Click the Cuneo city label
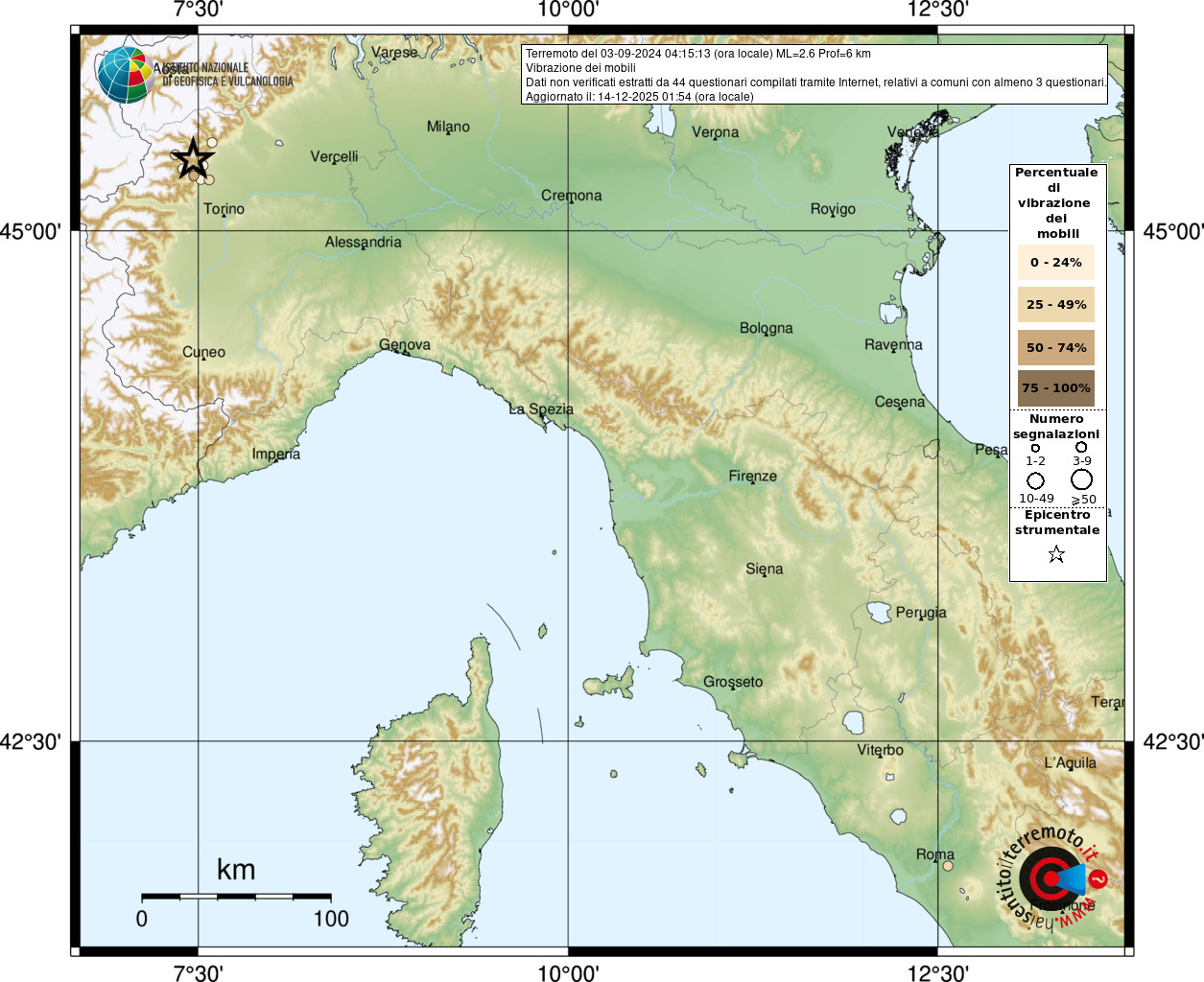Viewport: 1204px width, 982px height. tap(204, 352)
